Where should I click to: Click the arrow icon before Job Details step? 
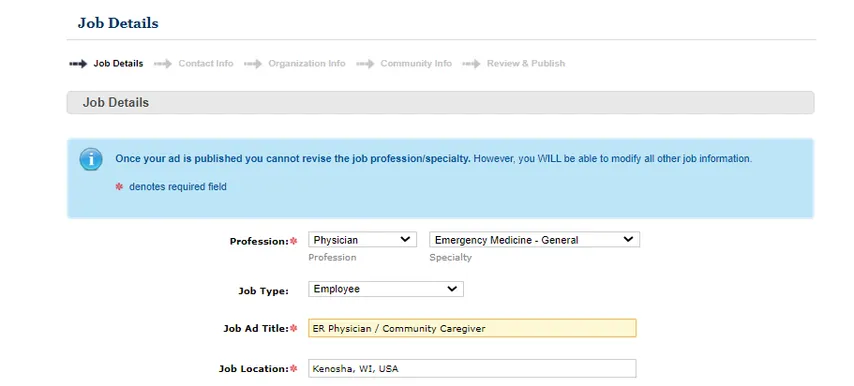tap(78, 64)
